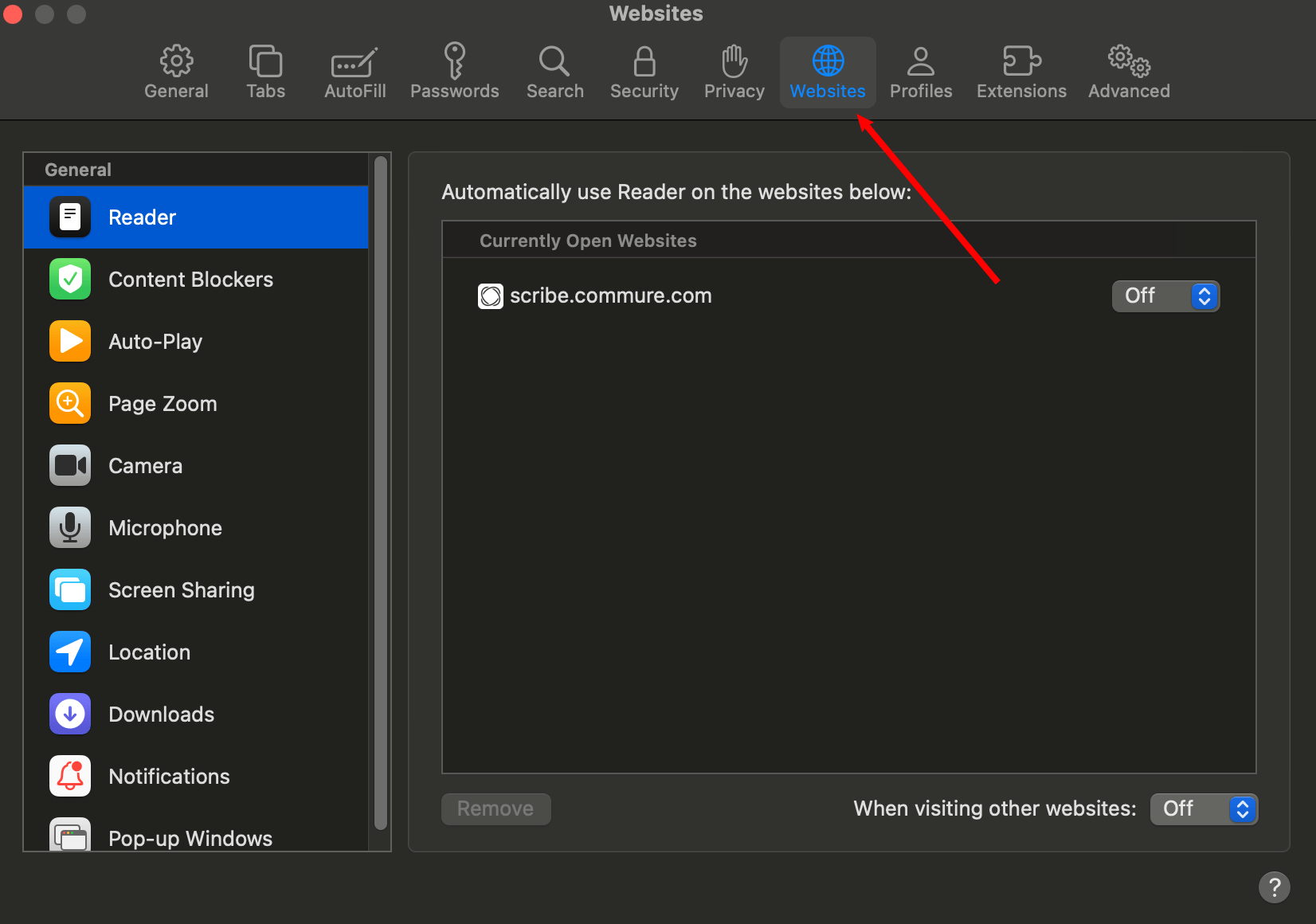
Task: Select Notifications label in sidebar
Action: (x=169, y=777)
